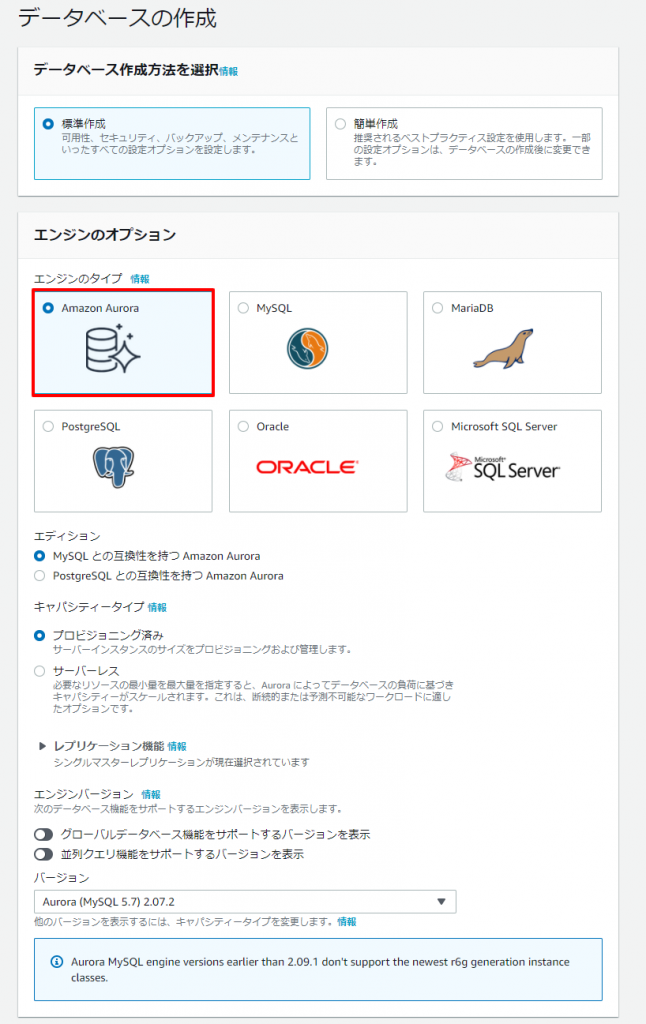Select the 標準作成 radio button
Screen dimensions: 646x1024
coord(48,123)
